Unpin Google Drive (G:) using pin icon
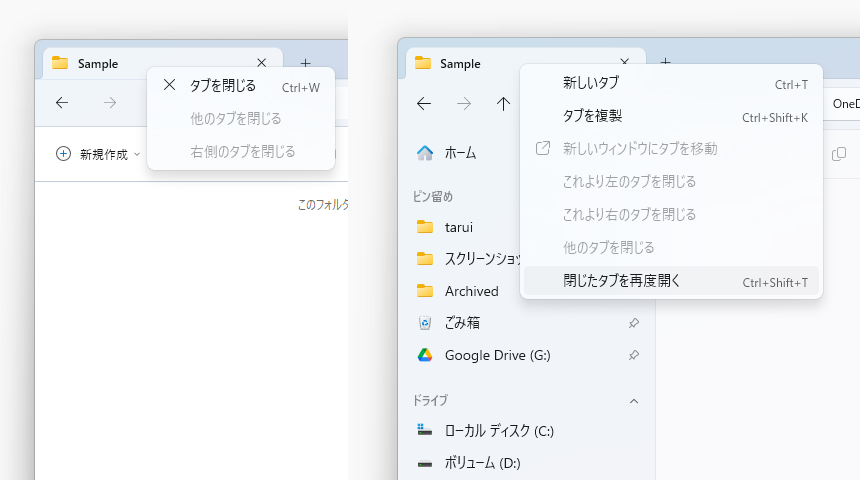 (634, 355)
